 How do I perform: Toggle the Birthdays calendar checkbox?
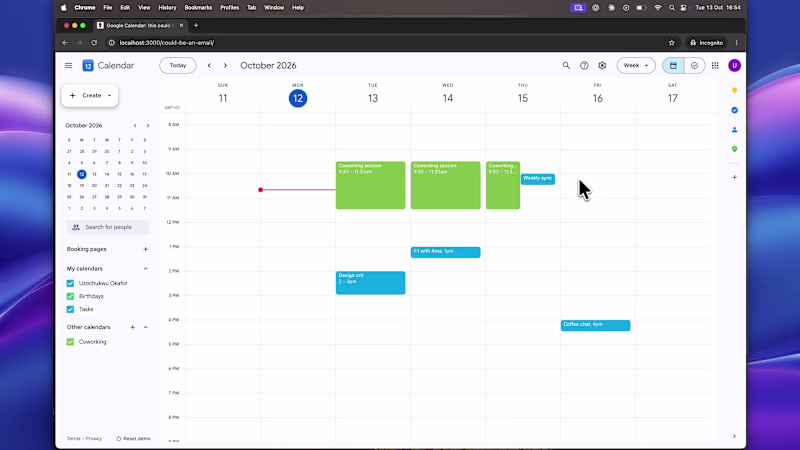click(70, 296)
